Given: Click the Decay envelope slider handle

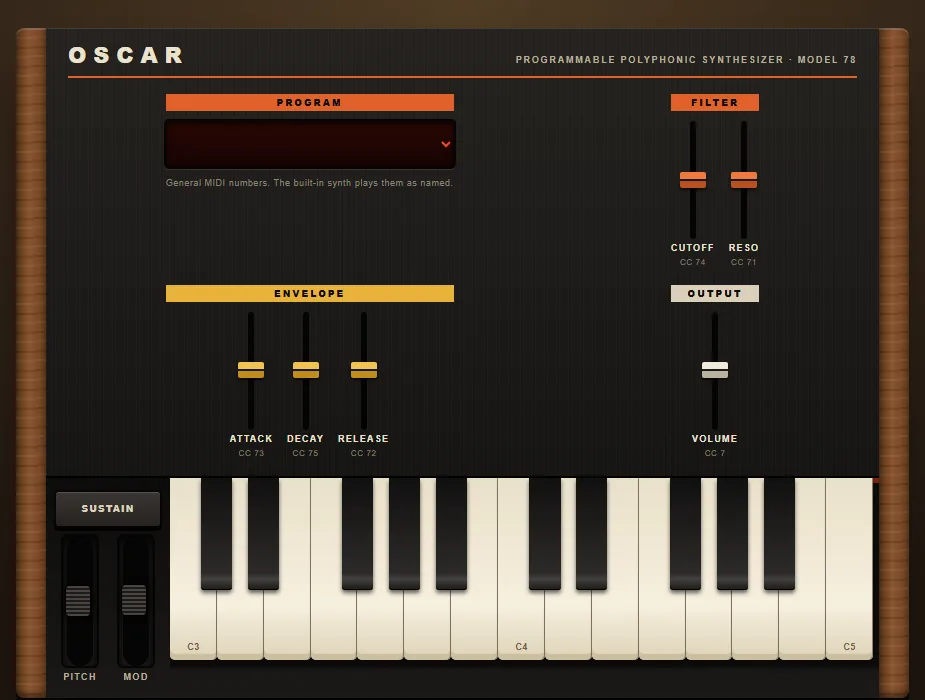Looking at the screenshot, I should pos(306,370).
